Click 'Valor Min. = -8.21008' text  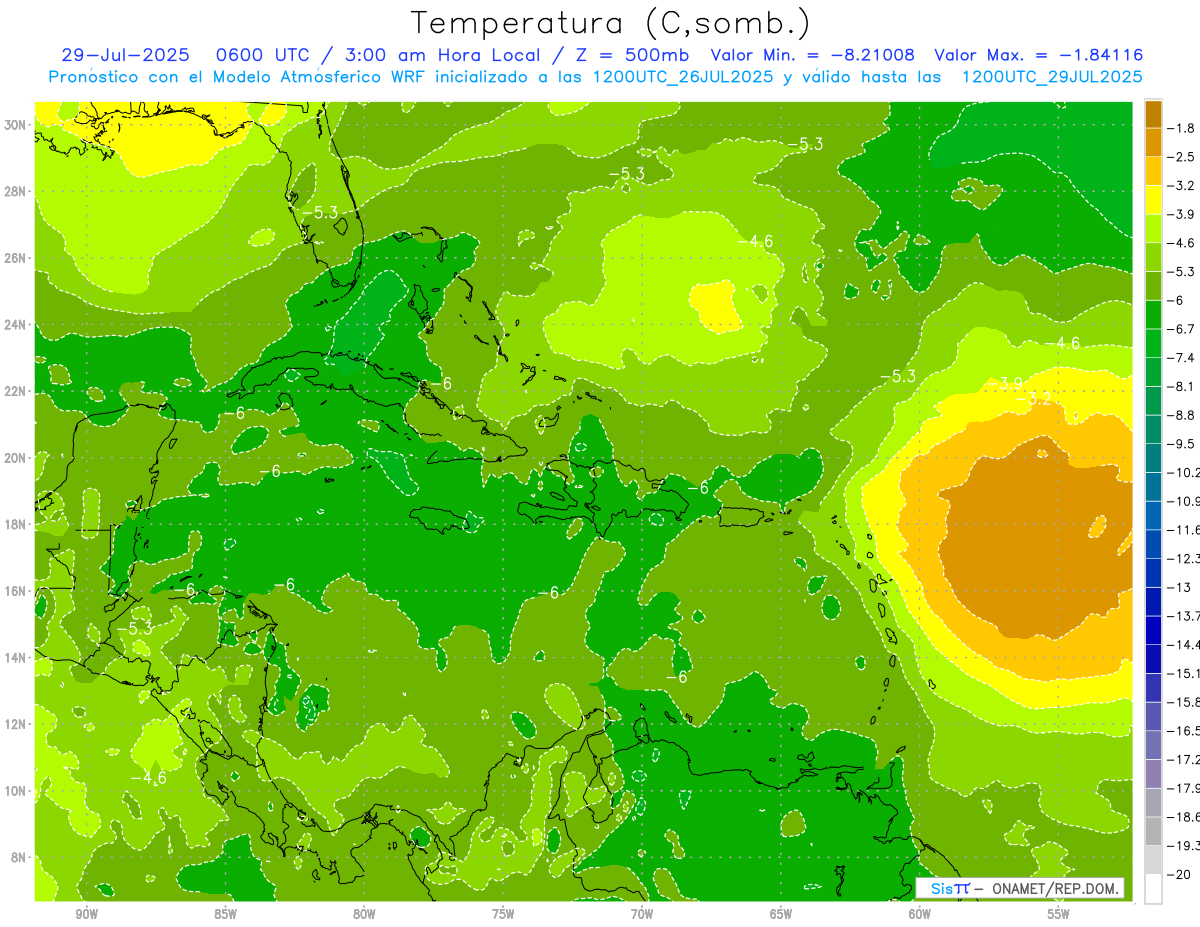pos(812,55)
